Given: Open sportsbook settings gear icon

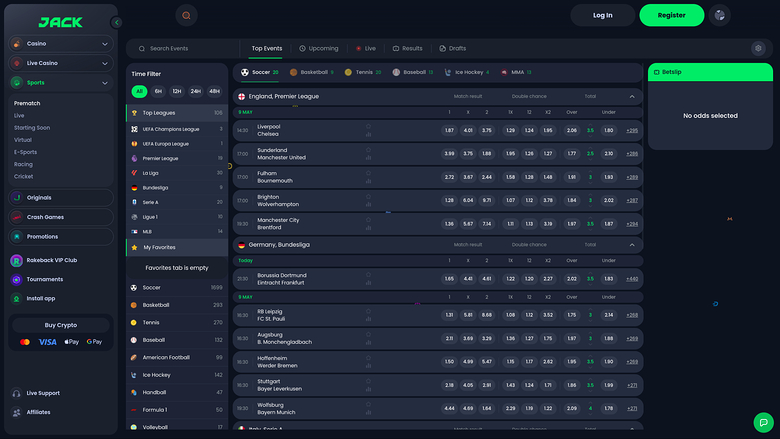Looking at the screenshot, I should [x=758, y=48].
